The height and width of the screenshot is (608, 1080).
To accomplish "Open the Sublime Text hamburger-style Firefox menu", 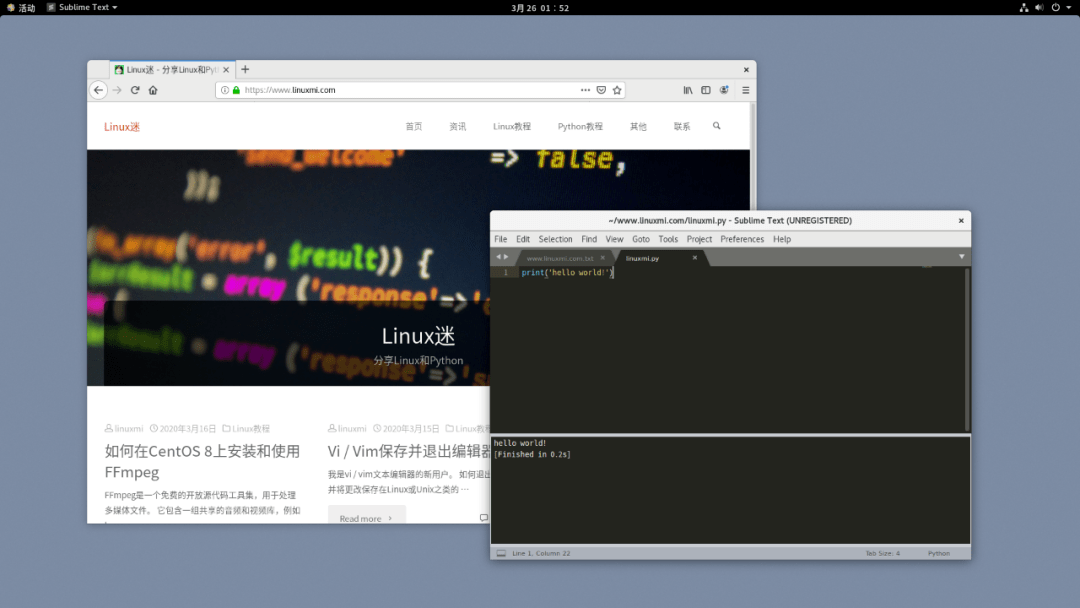I will [x=745, y=89].
